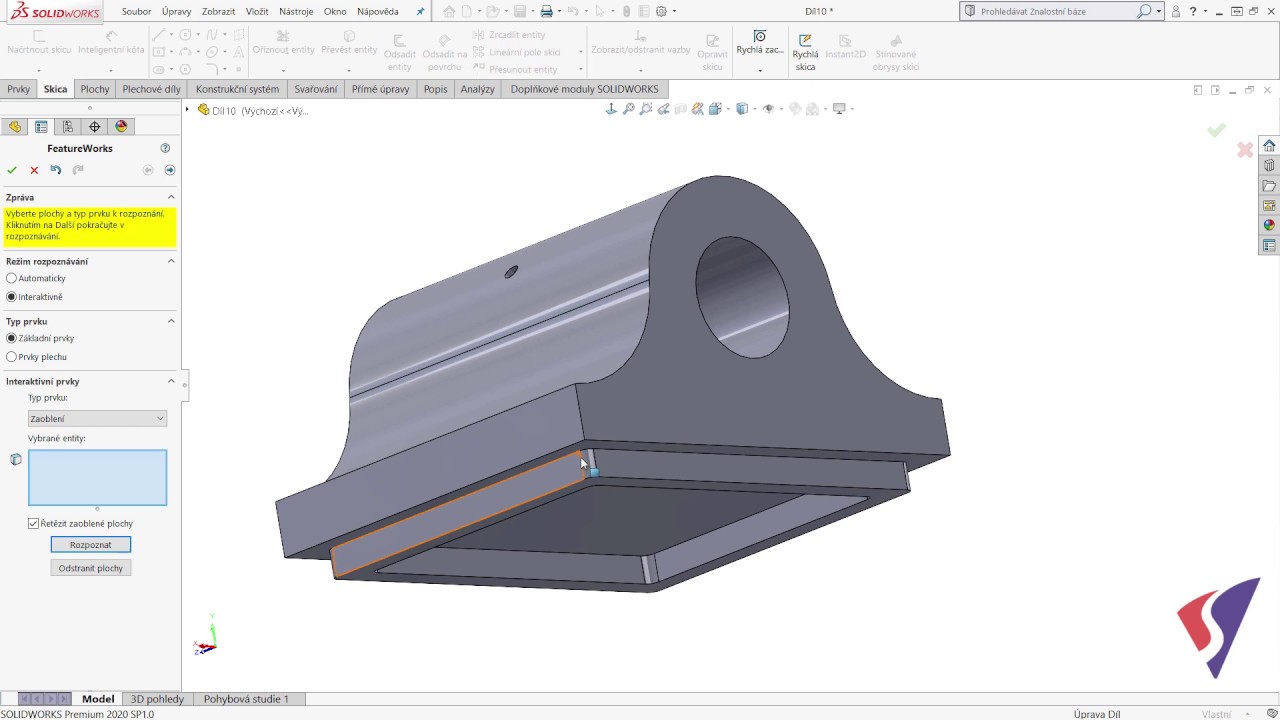Open the Pohybová studie 1 bottom tab
This screenshot has height=720, width=1280.
click(246, 699)
